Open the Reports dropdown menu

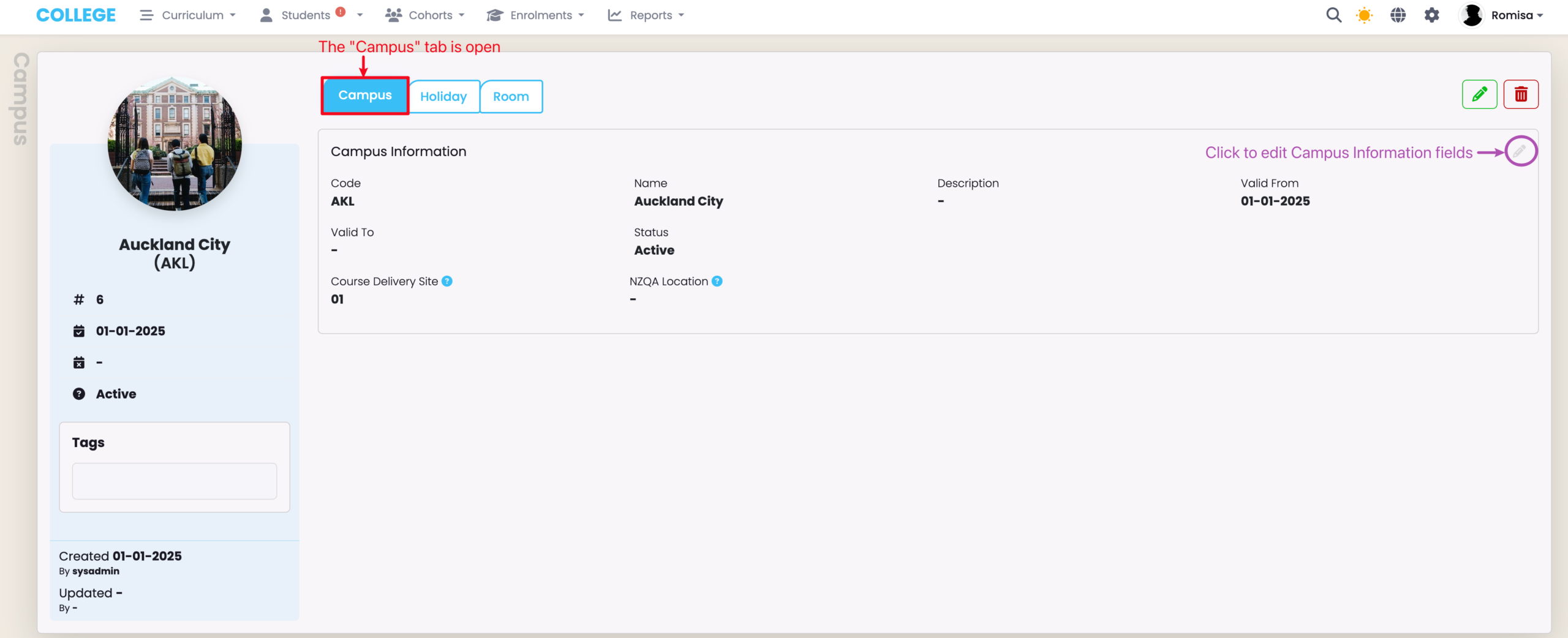point(646,15)
